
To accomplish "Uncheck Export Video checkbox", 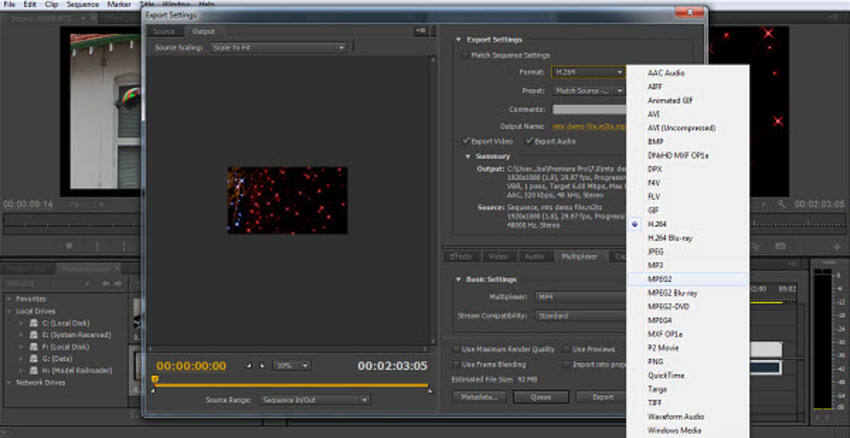I will (465, 141).
